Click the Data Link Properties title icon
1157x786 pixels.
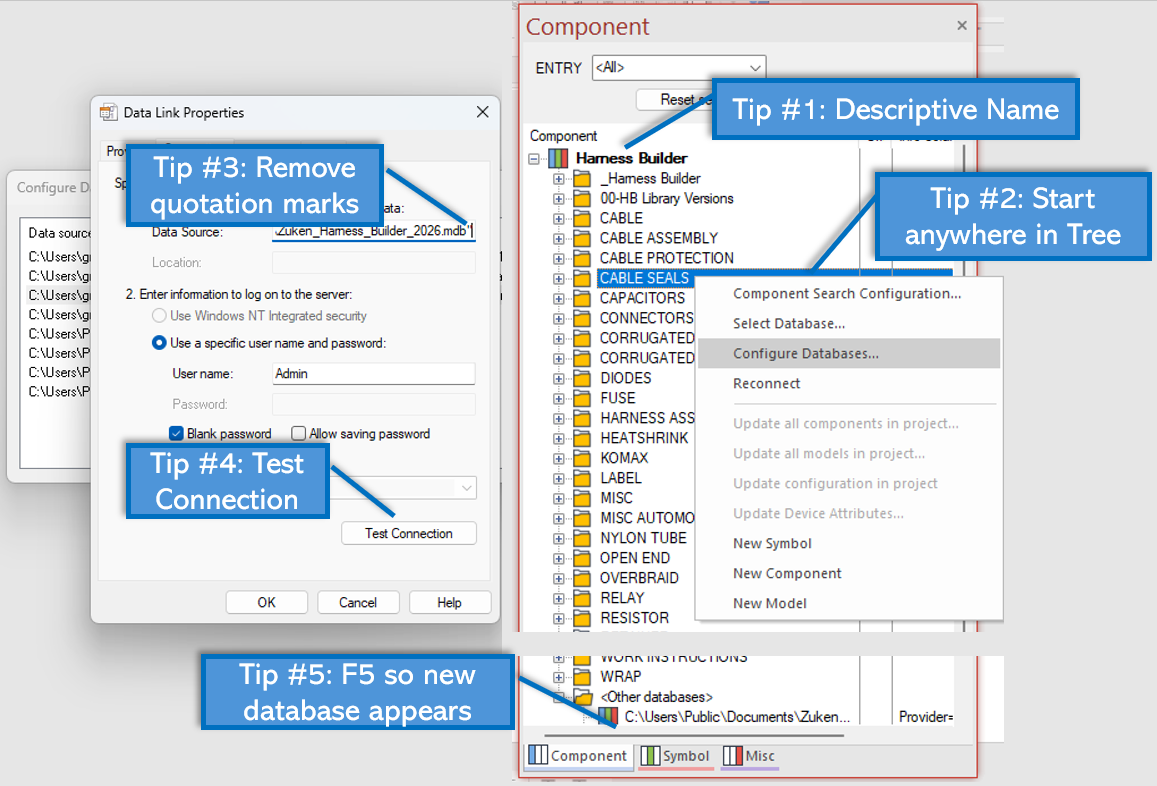[x=108, y=112]
